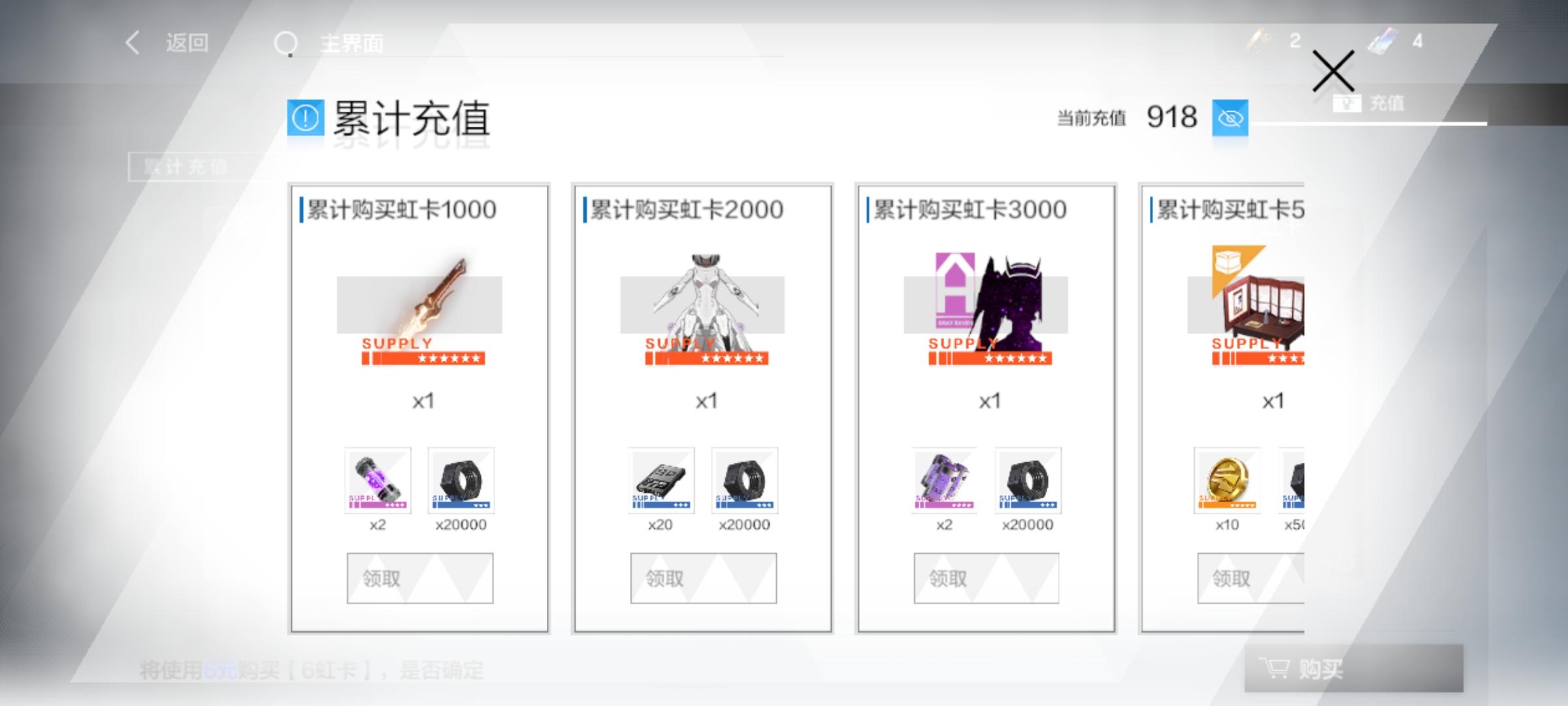Claim the 累计购买虹卡3000 reward with 领取
The image size is (1568, 706).
(987, 579)
